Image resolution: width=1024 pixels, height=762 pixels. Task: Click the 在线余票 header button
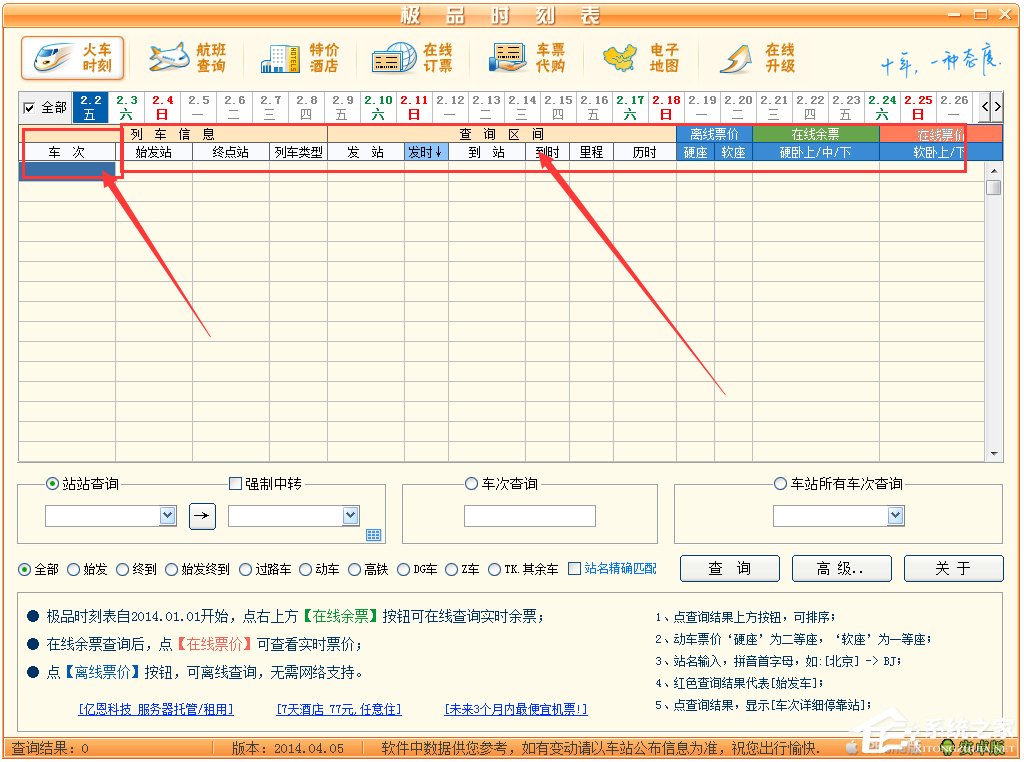point(816,135)
